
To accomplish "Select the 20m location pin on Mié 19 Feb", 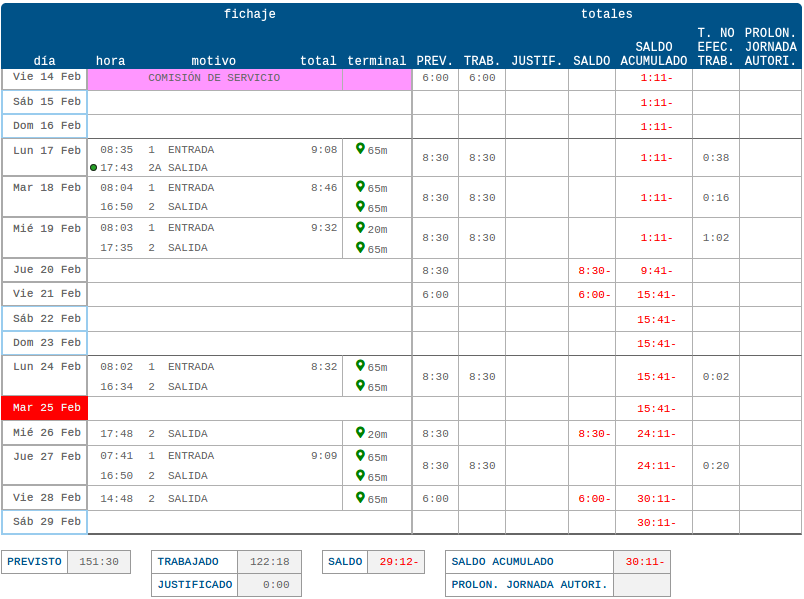I will [x=360, y=228].
